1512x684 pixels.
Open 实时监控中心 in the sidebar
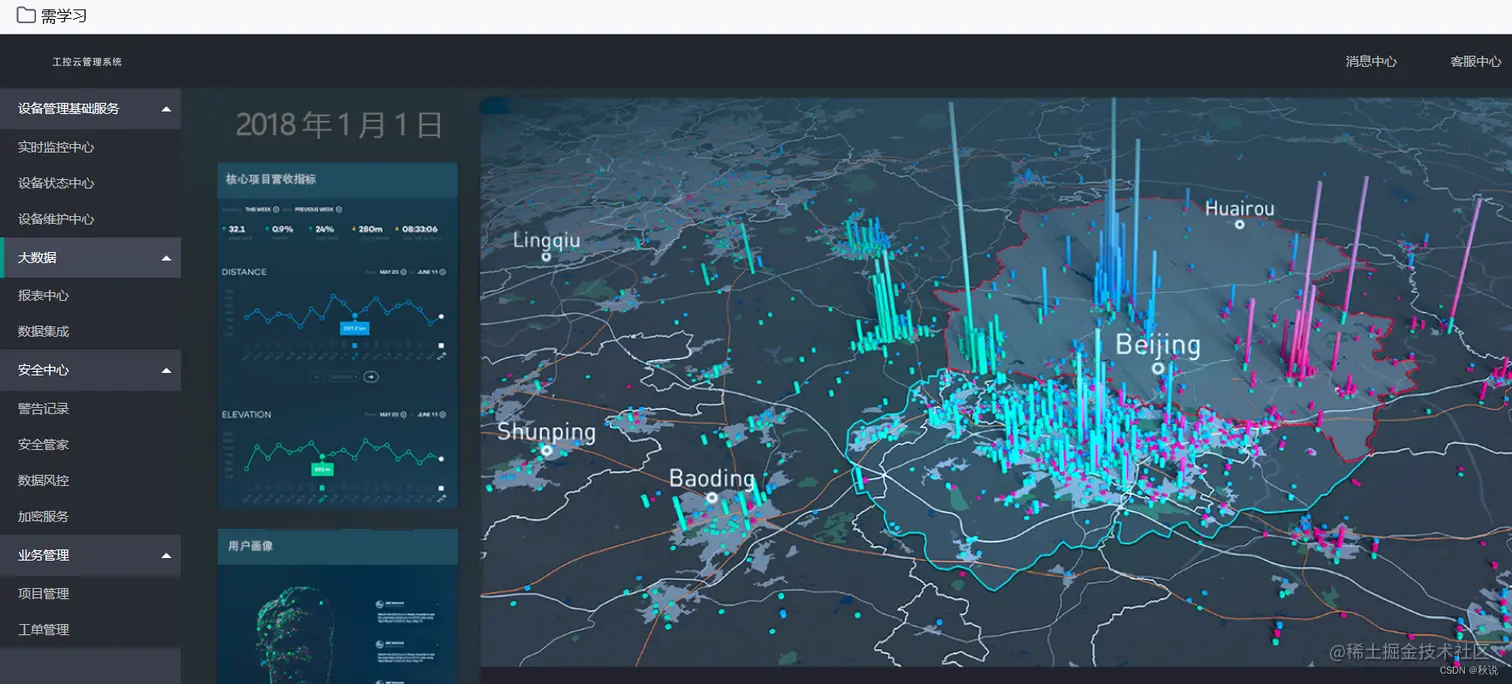coord(56,147)
